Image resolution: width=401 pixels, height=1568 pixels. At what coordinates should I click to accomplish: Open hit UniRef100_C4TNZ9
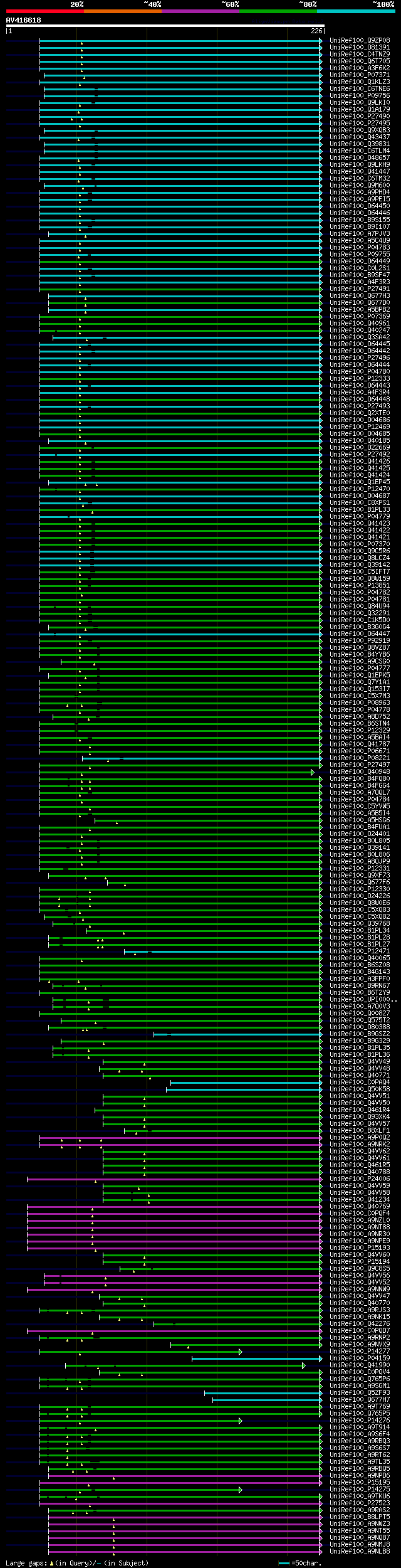(x=360, y=54)
